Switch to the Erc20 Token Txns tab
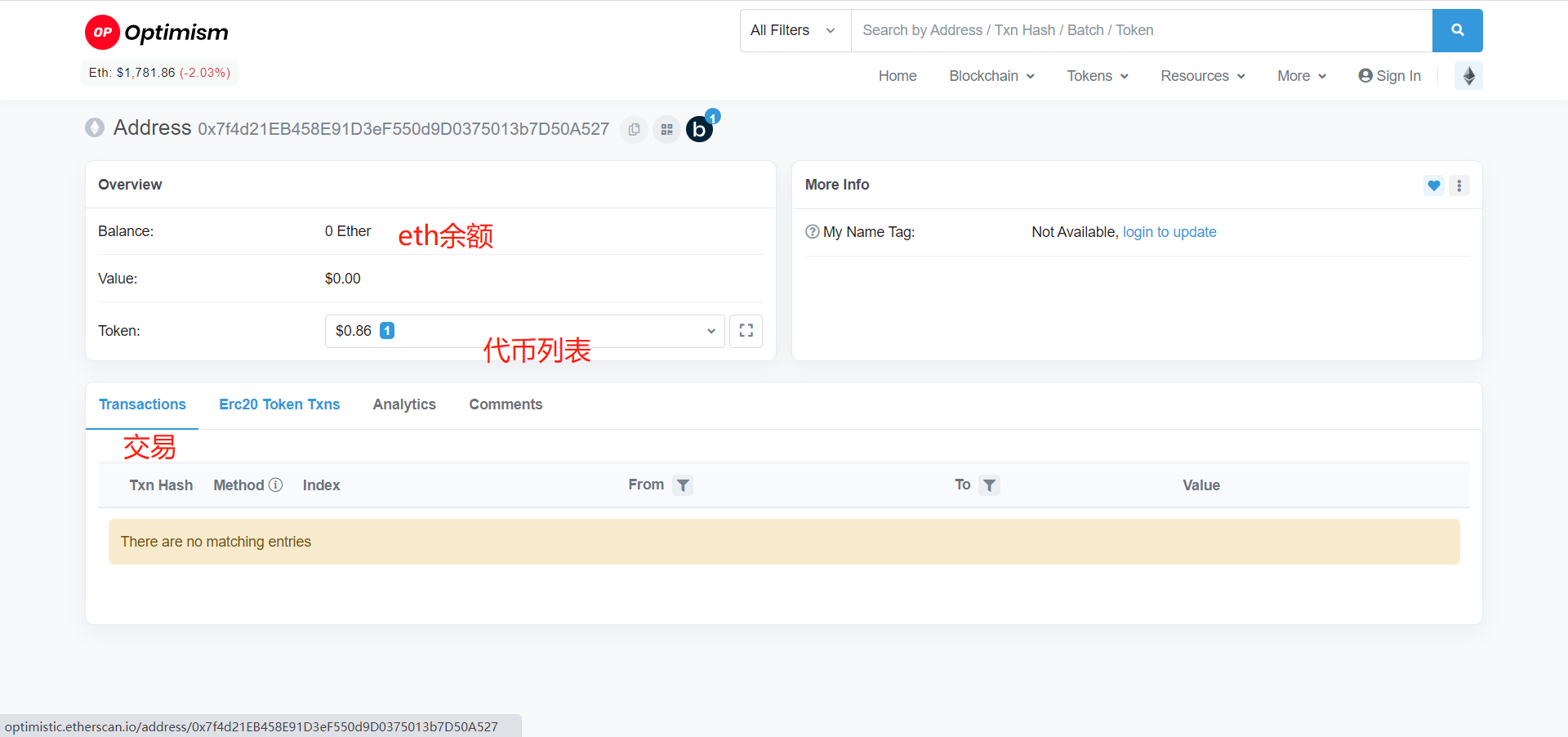Image resolution: width=1568 pixels, height=737 pixels. (278, 404)
